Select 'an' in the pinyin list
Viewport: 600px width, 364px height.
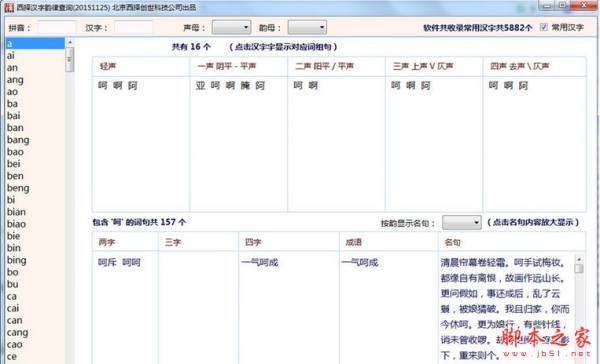coord(35,68)
